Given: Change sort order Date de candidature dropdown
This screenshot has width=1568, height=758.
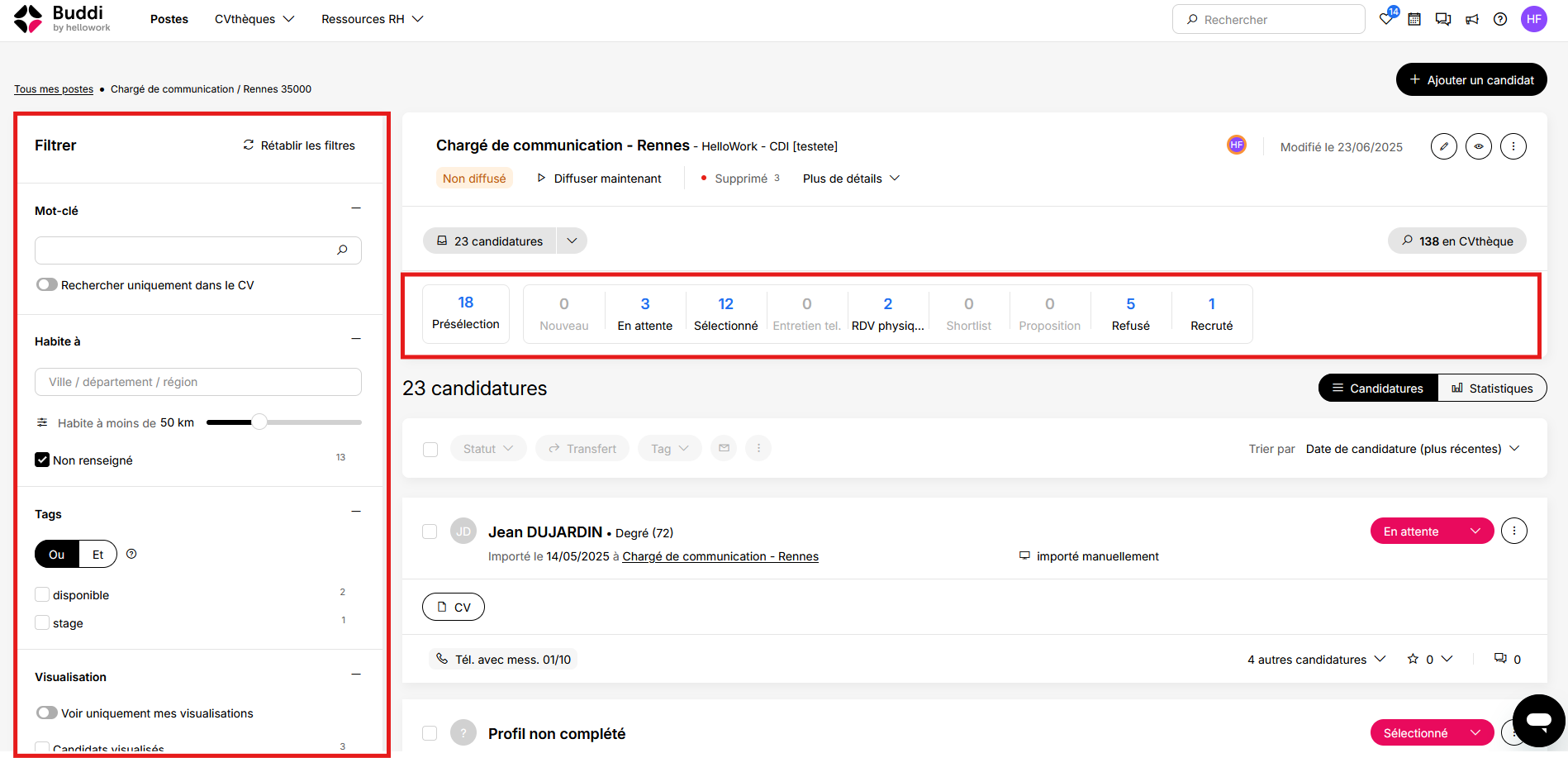Looking at the screenshot, I should click(1413, 448).
